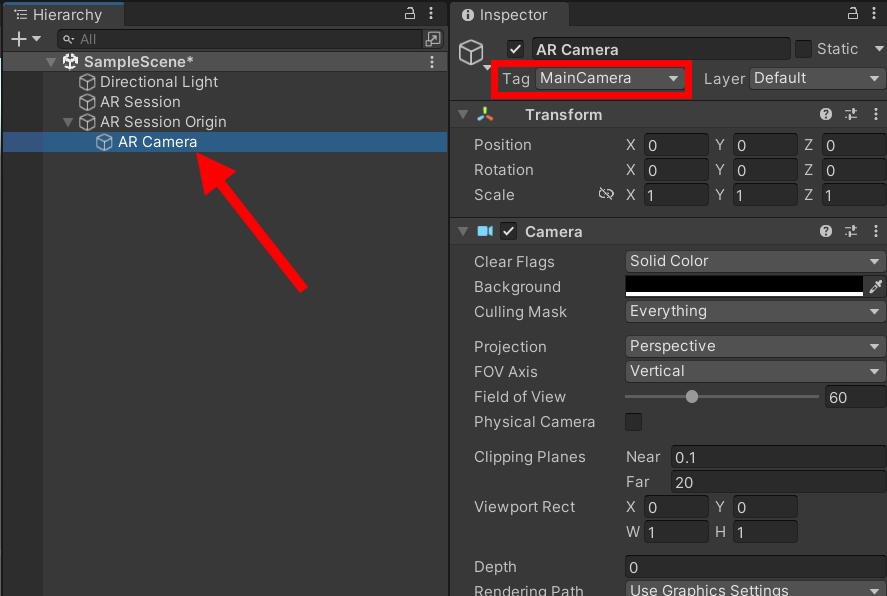The image size is (887, 596).
Task: Click Clipping Planes Far field
Action: (778, 482)
